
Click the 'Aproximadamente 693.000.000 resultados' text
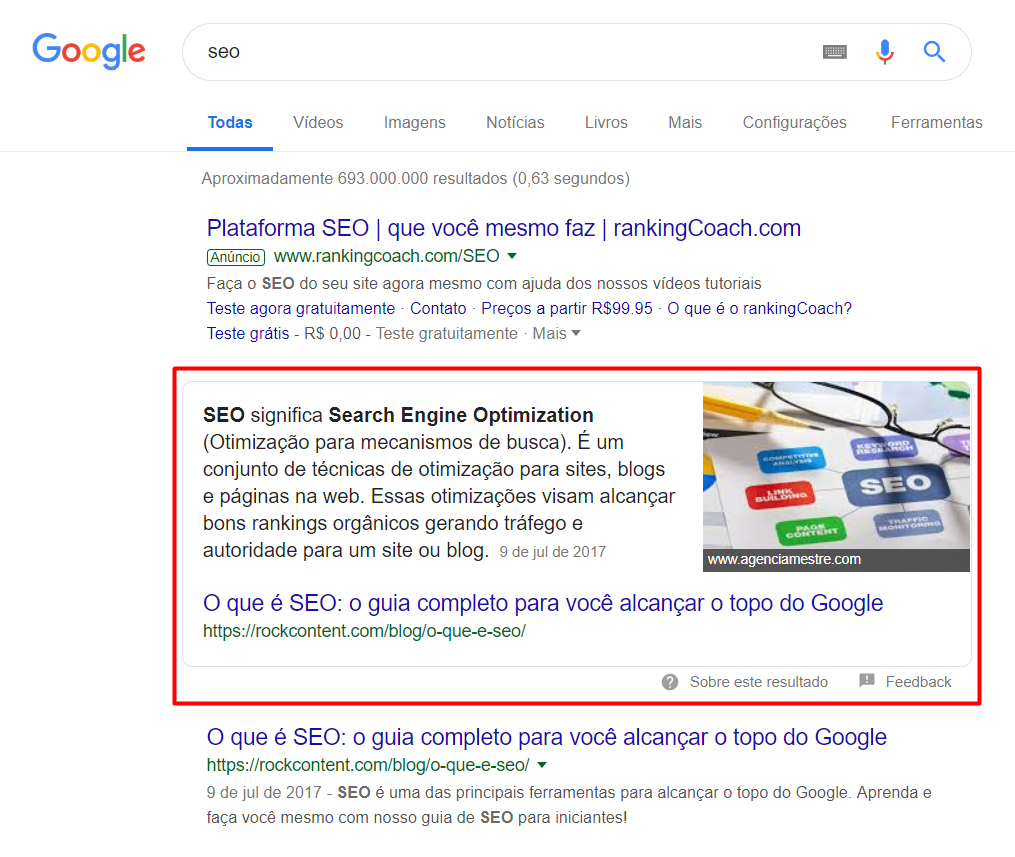click(x=416, y=179)
